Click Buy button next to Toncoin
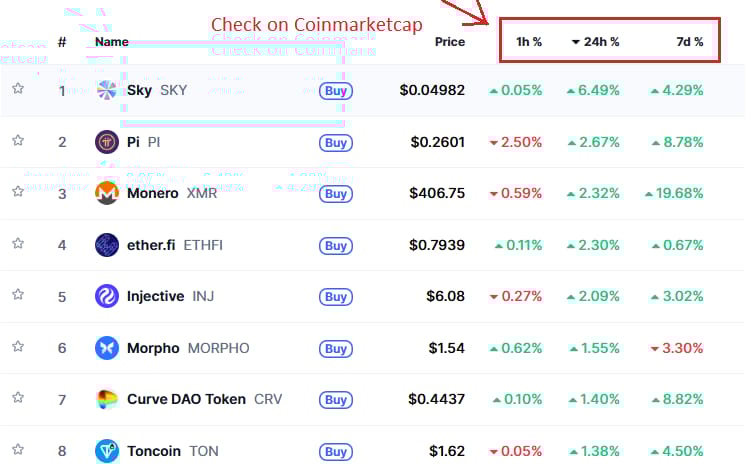 point(336,452)
